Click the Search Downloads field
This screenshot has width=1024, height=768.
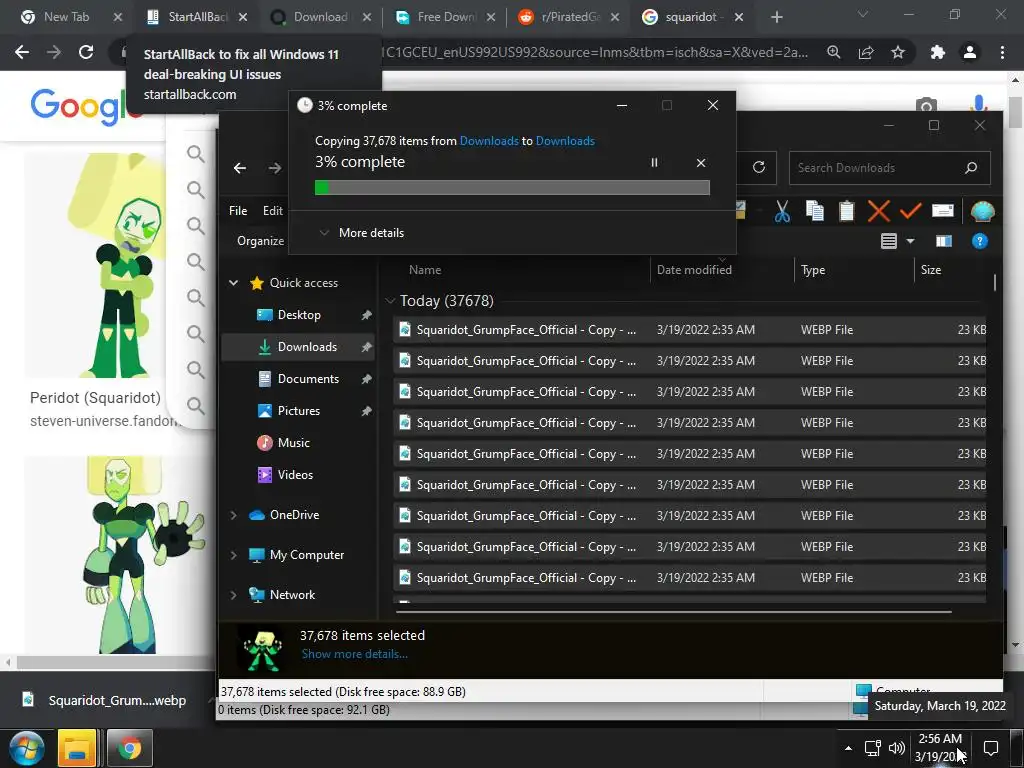click(x=889, y=168)
